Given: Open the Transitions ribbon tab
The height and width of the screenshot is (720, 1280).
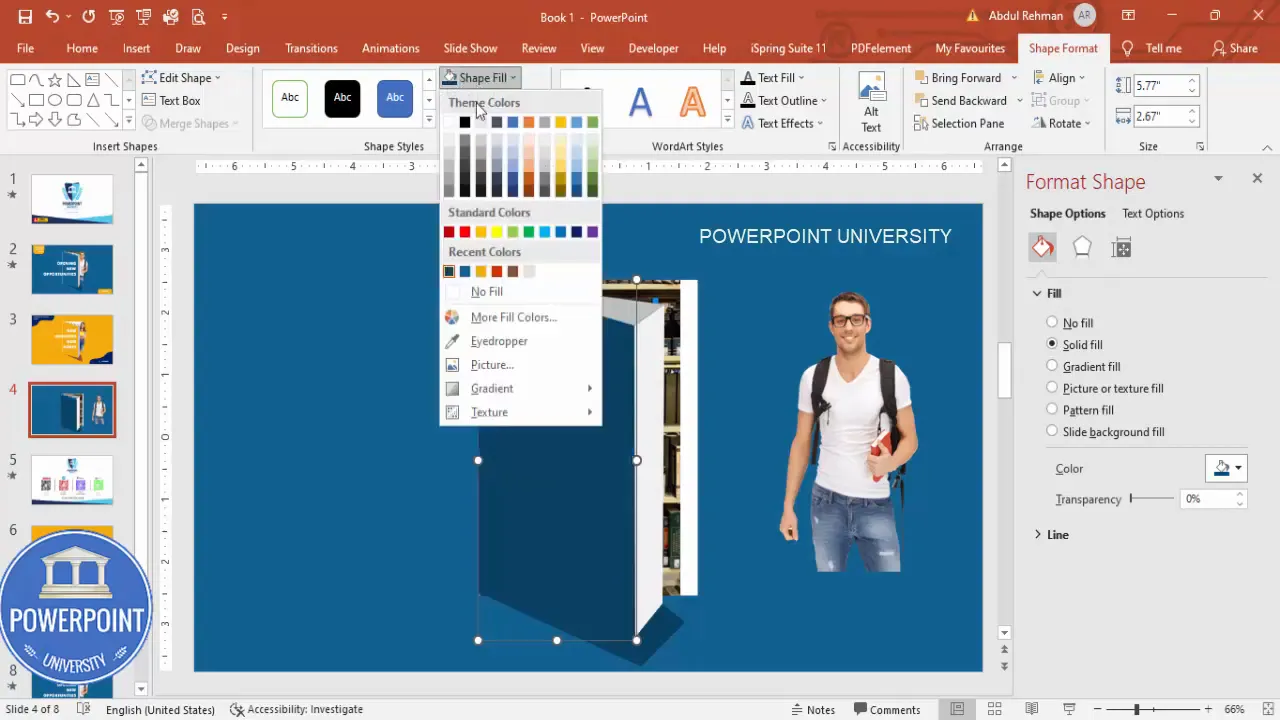Looking at the screenshot, I should pos(311,48).
